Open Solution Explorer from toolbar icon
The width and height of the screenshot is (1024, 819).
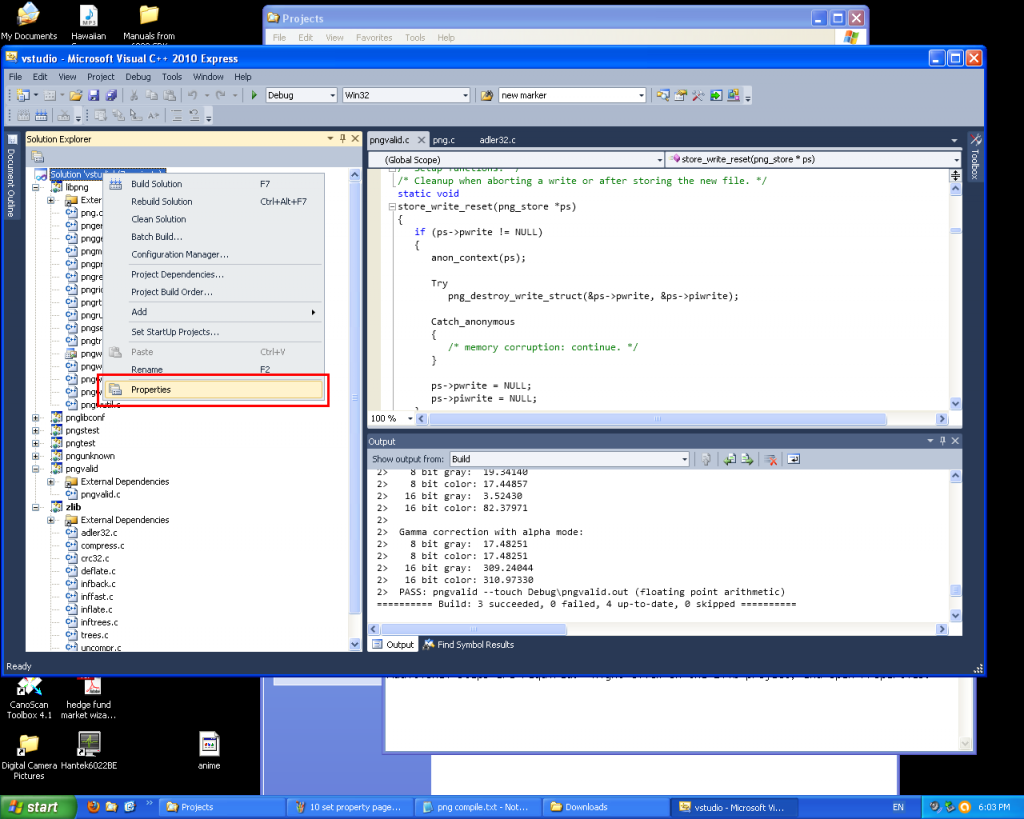click(x=663, y=95)
